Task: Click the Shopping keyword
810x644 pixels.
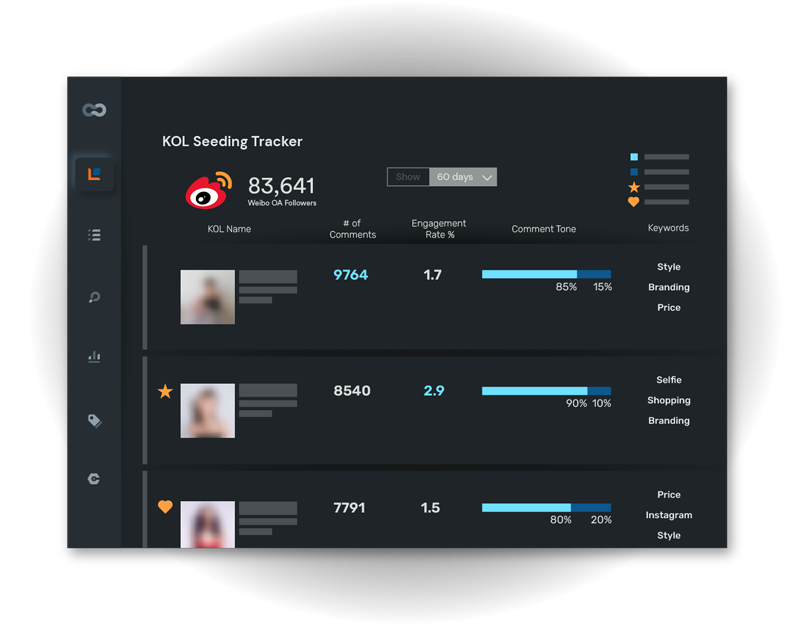Action: point(669,400)
